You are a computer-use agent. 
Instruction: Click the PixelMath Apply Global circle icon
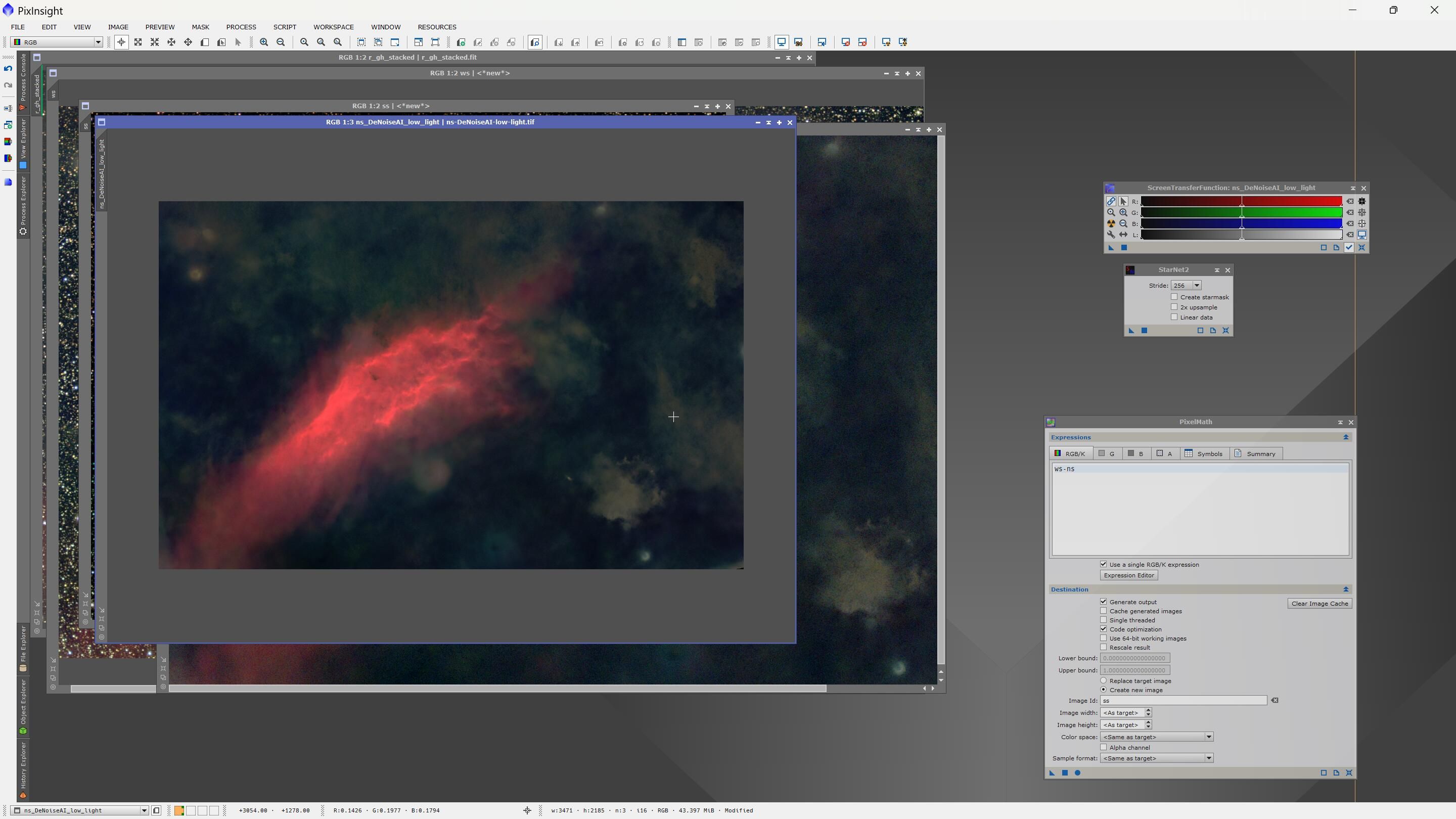click(x=1077, y=772)
